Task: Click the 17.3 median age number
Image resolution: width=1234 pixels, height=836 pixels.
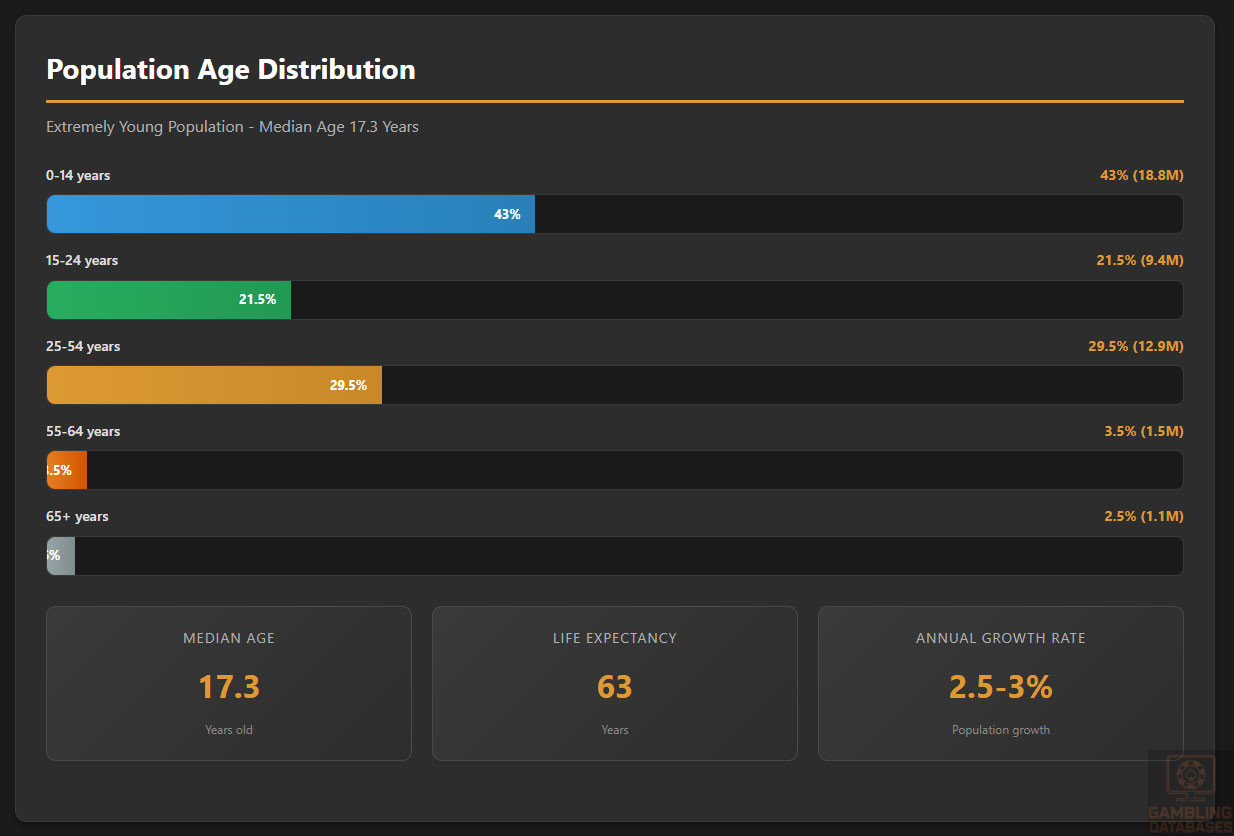Action: [229, 687]
